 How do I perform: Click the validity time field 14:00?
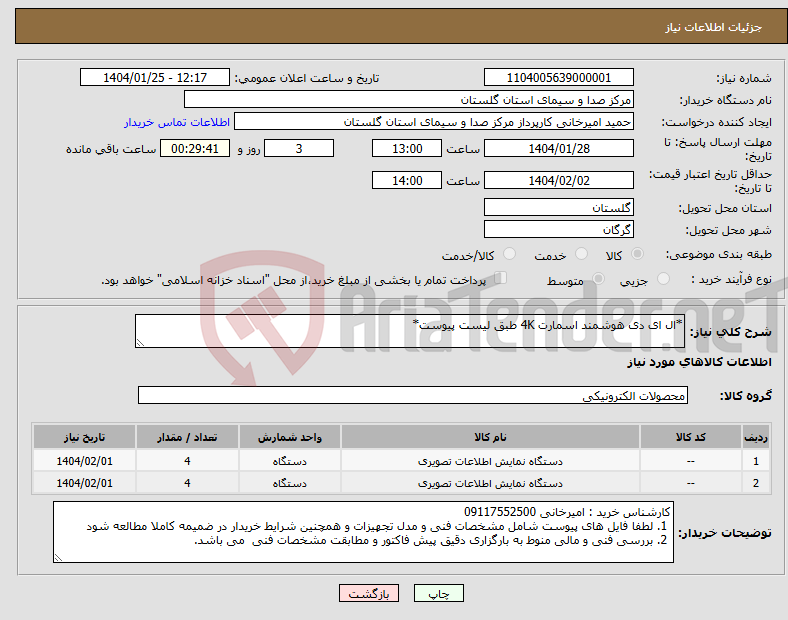[407, 180]
